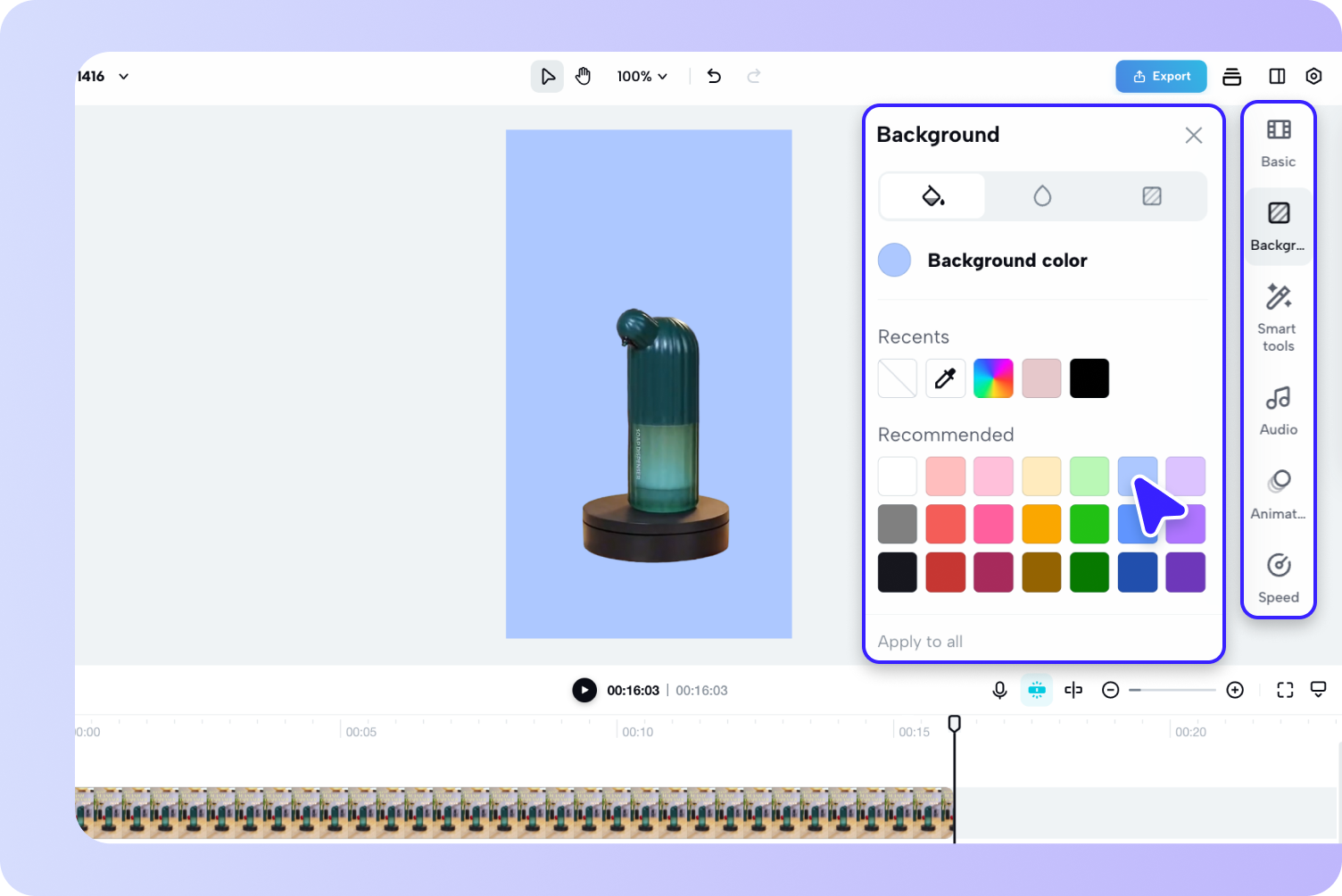Expand the project name dropdown arrow
The height and width of the screenshot is (896, 1342).
[x=124, y=77]
